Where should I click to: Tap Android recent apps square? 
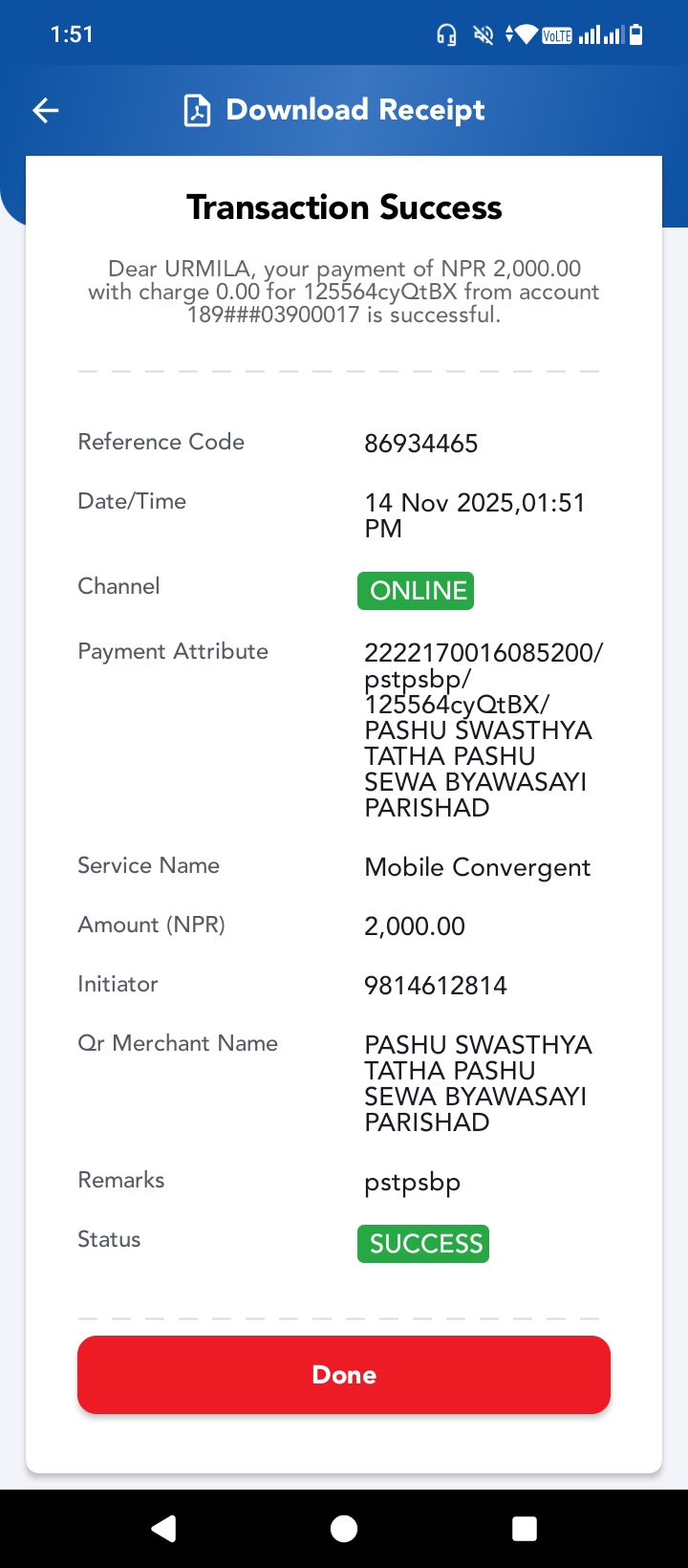pyautogui.click(x=525, y=1529)
